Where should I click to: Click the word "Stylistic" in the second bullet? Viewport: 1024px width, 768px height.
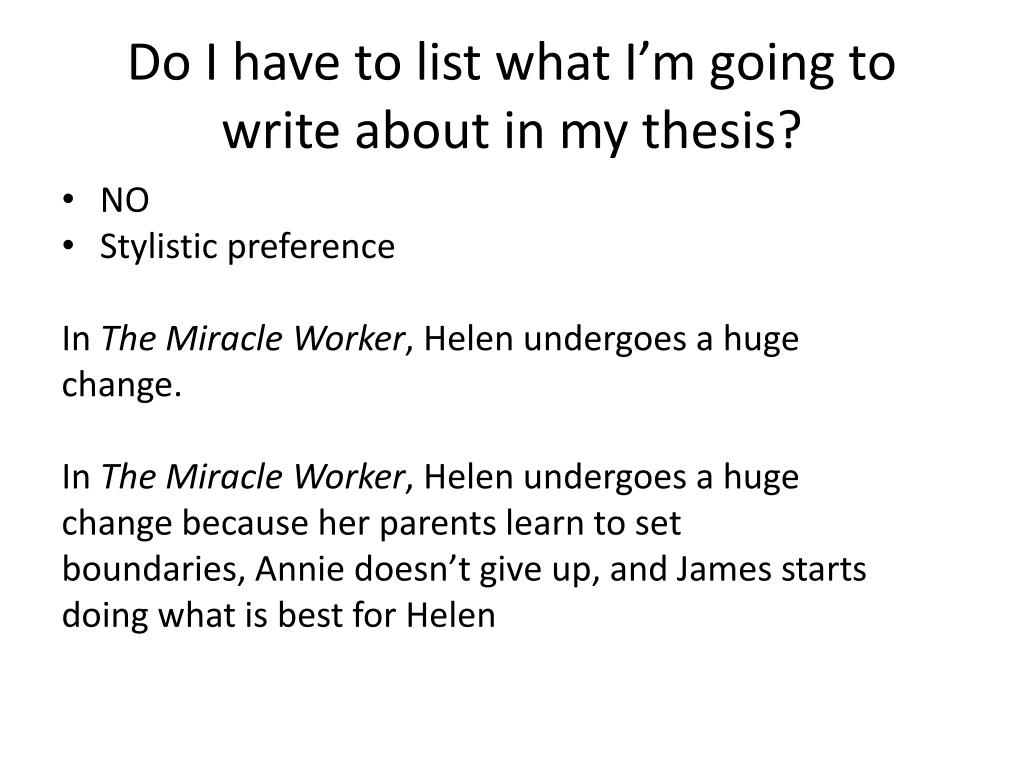click(x=160, y=246)
